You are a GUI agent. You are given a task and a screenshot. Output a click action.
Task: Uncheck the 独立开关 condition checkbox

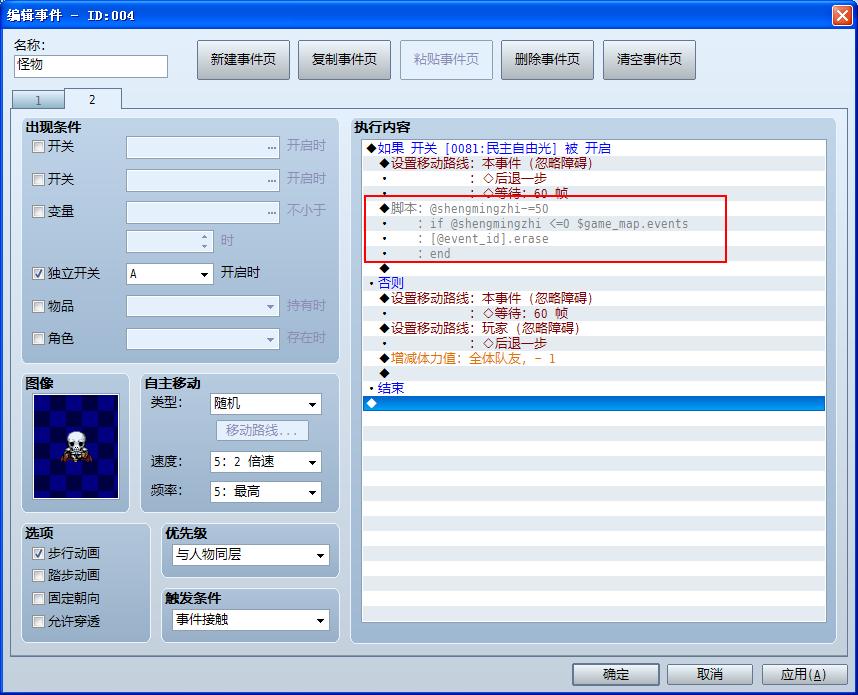(38, 273)
